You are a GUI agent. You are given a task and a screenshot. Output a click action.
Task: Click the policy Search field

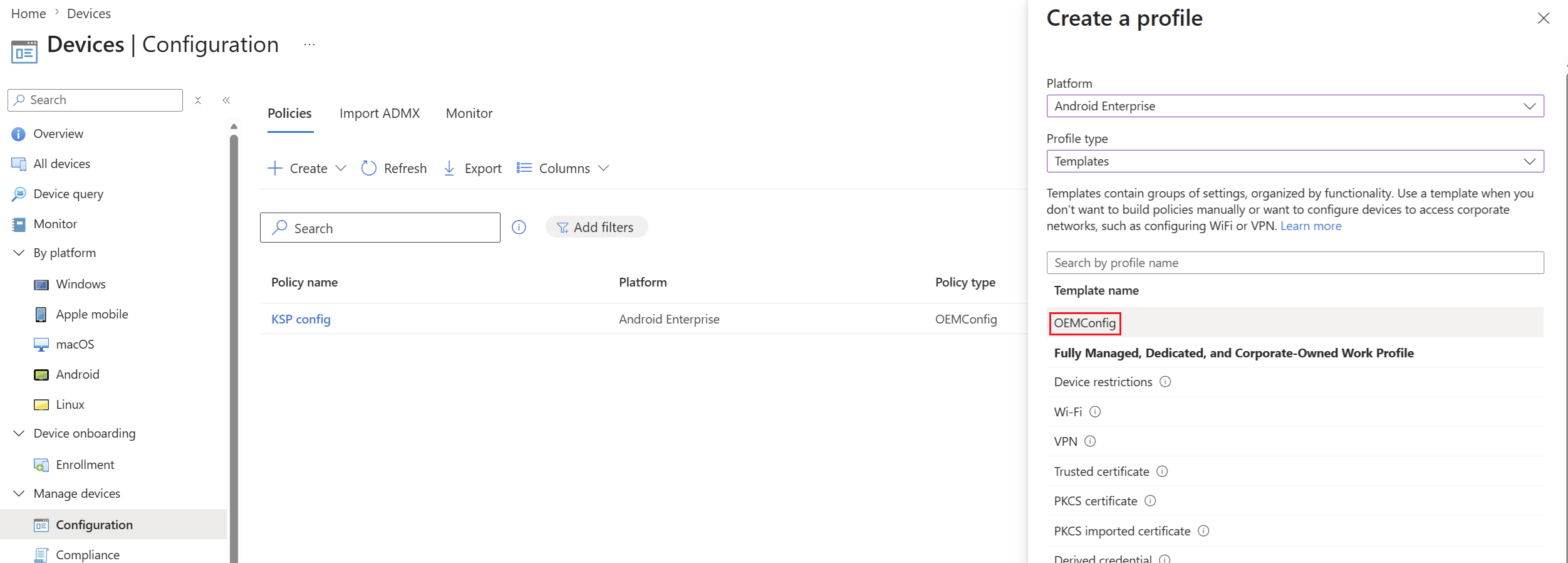pyautogui.click(x=380, y=228)
